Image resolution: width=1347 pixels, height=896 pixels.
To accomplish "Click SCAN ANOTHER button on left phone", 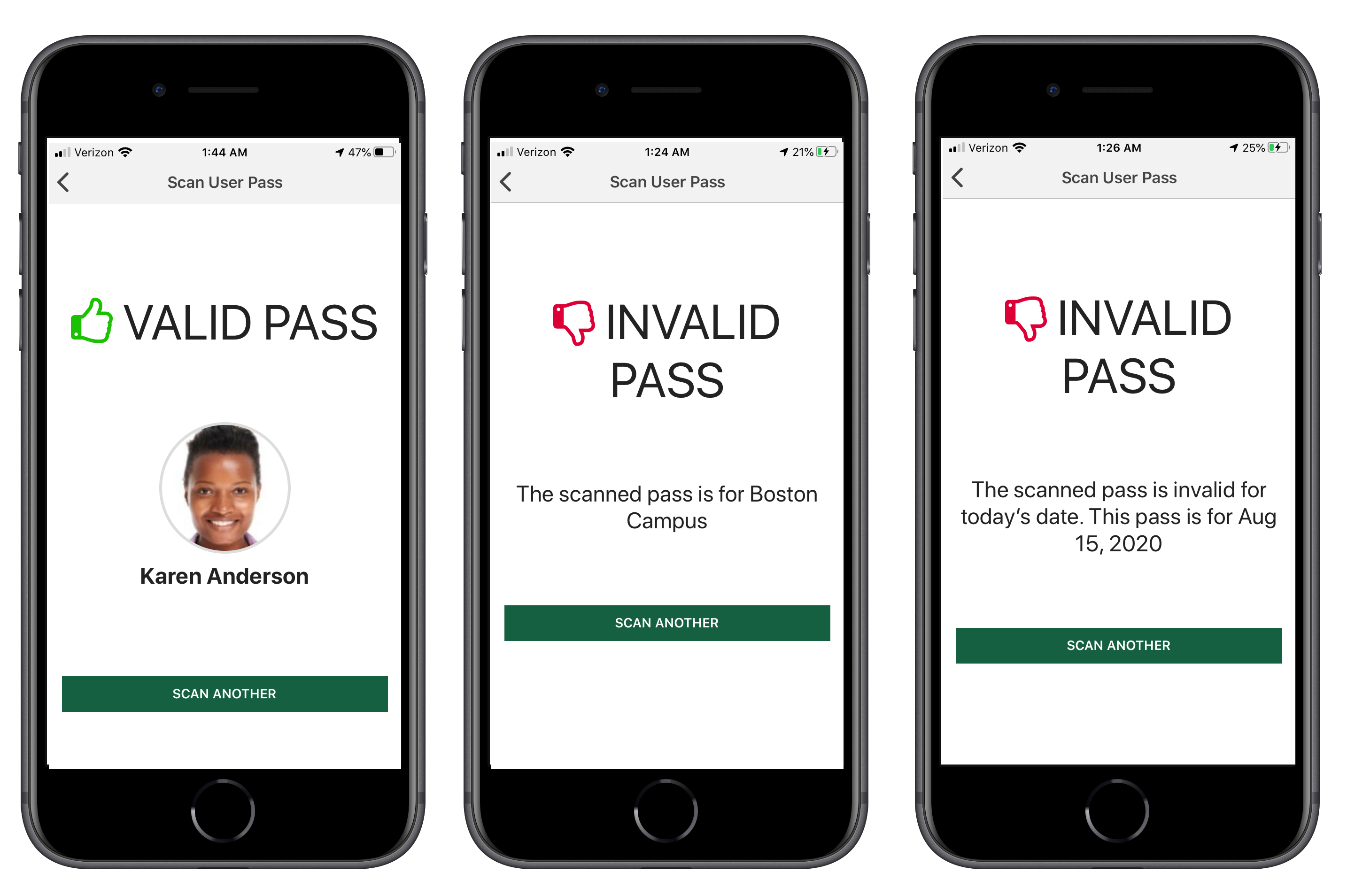I will pos(224,693).
